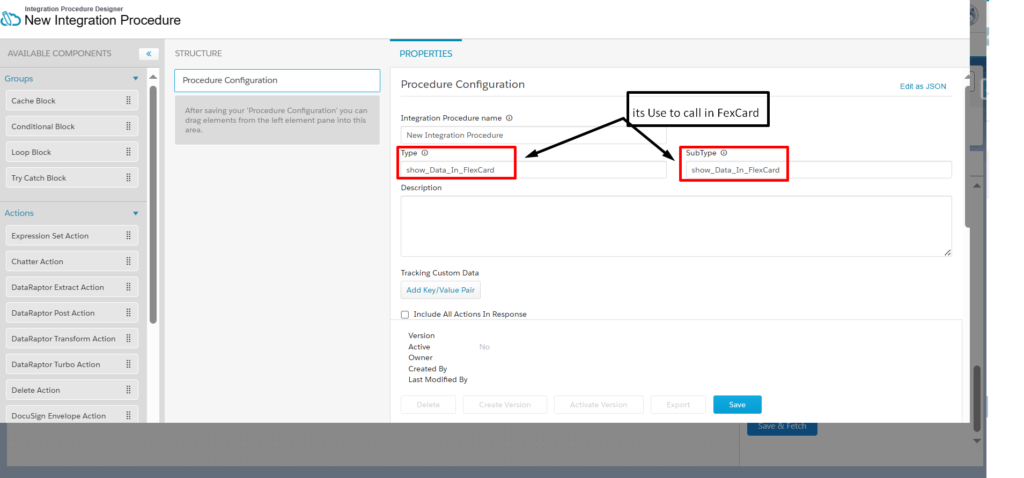Select Procedure Configuration in Structure
Image resolution: width=1024 pixels, height=478 pixels.
click(x=277, y=80)
